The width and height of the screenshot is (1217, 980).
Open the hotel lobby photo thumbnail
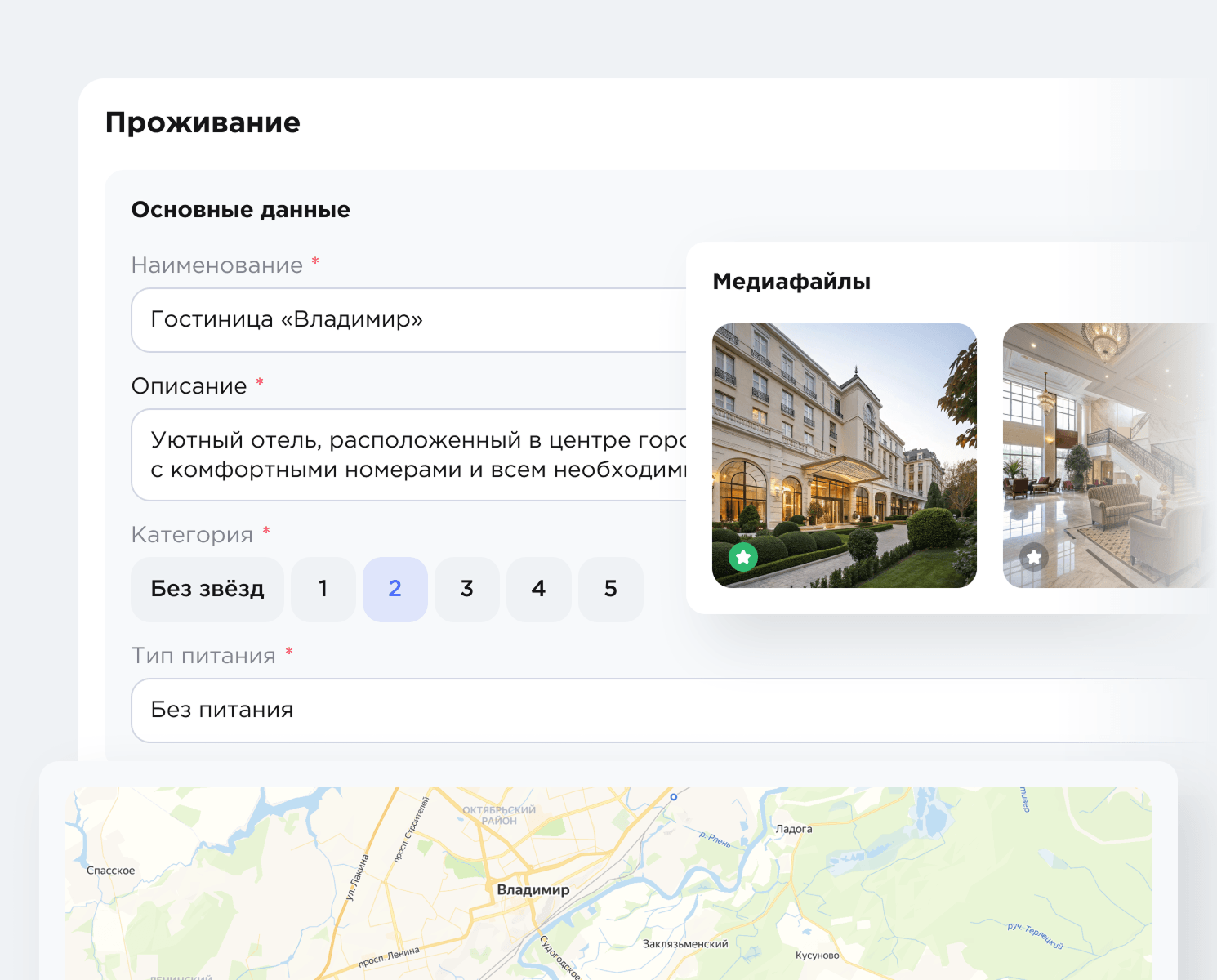1109,456
